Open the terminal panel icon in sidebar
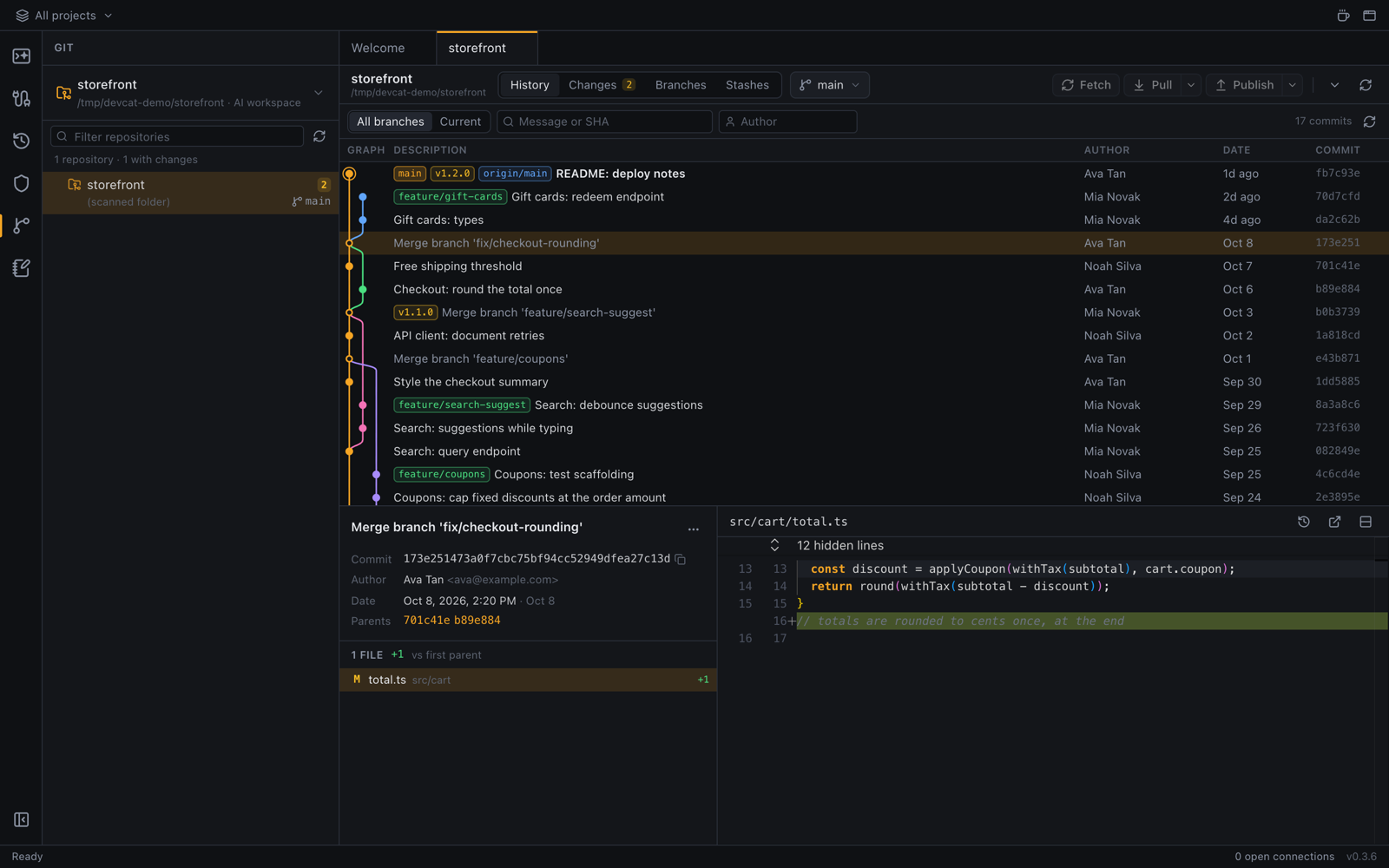This screenshot has width=1389, height=868. coord(22,56)
